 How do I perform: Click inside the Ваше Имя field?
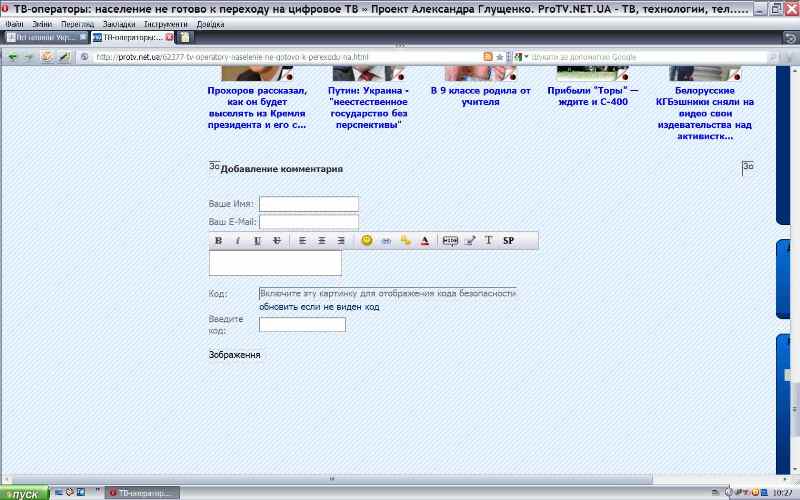(308, 204)
